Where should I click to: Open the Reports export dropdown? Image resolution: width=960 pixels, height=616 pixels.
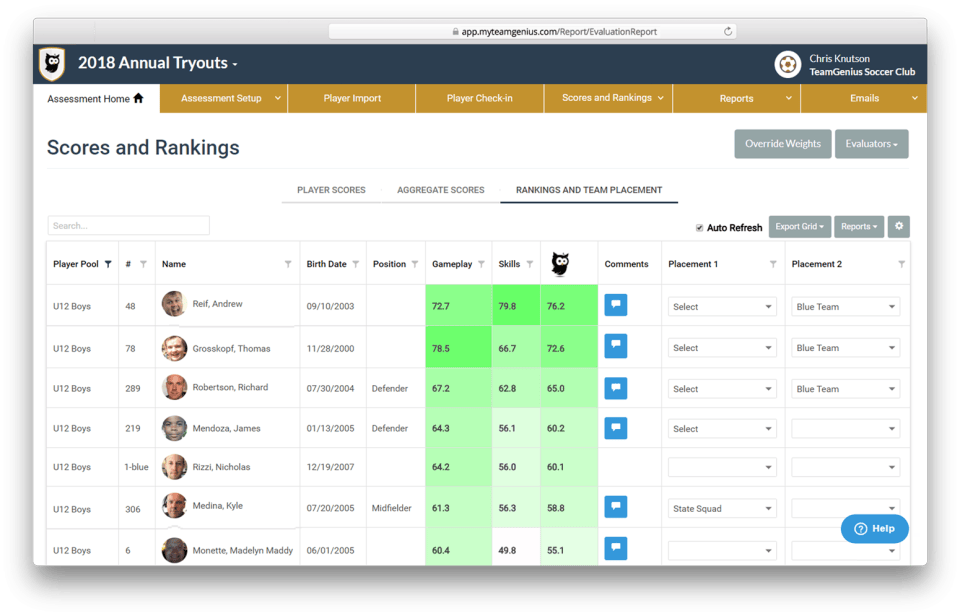858,226
